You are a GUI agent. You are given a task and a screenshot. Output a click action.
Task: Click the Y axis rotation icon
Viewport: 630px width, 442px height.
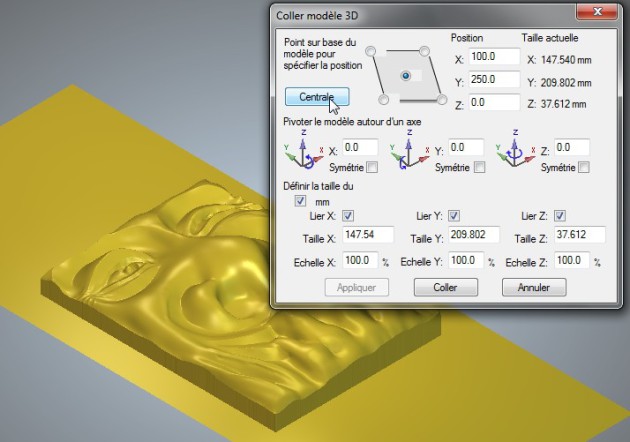tap(409, 151)
